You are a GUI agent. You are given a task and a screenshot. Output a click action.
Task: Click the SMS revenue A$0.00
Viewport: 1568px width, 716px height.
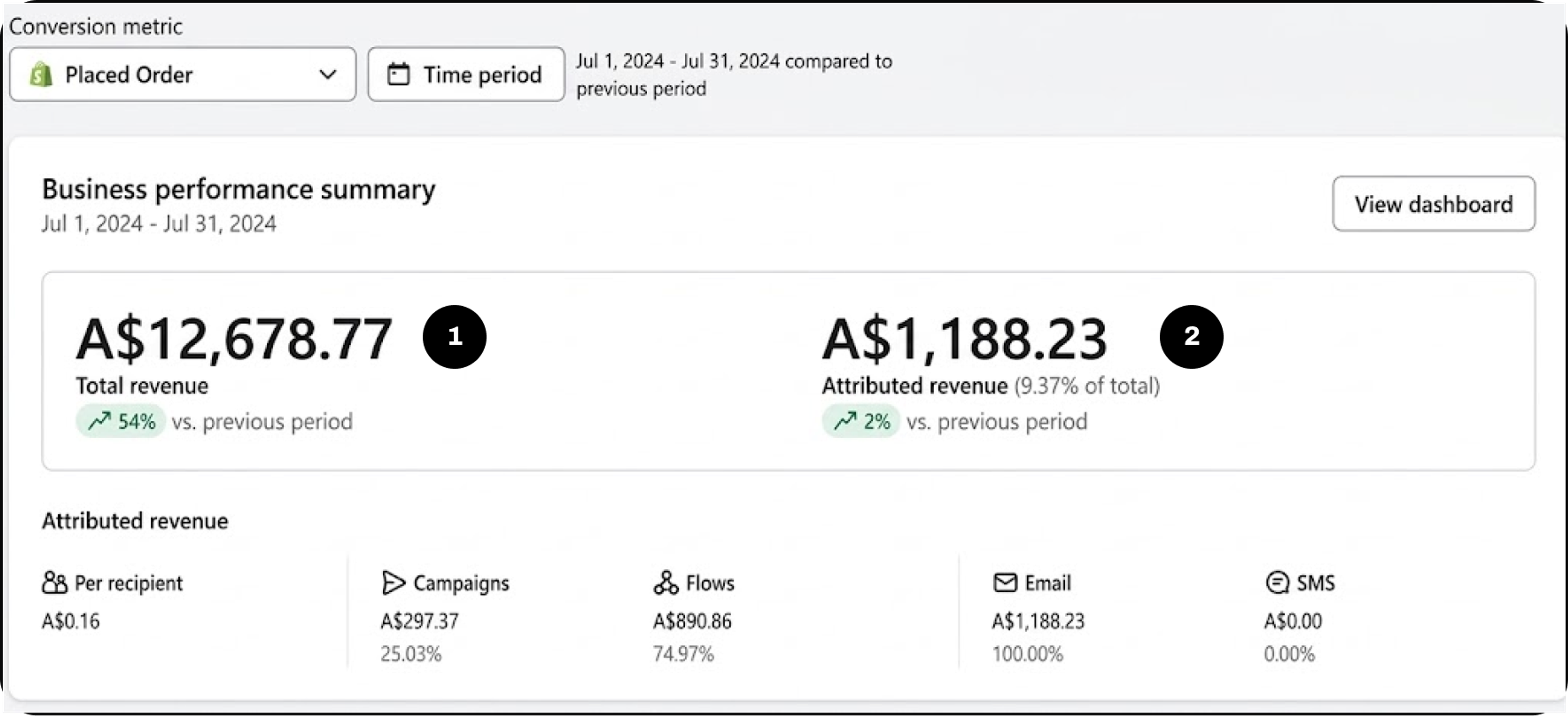[x=1293, y=621]
